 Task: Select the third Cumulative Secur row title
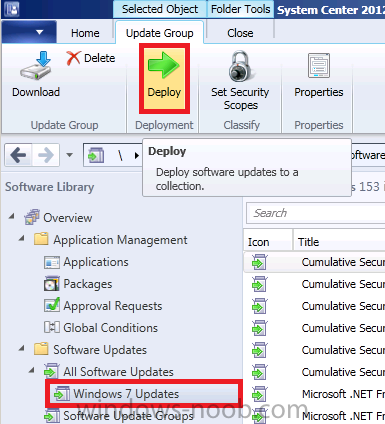point(343,306)
